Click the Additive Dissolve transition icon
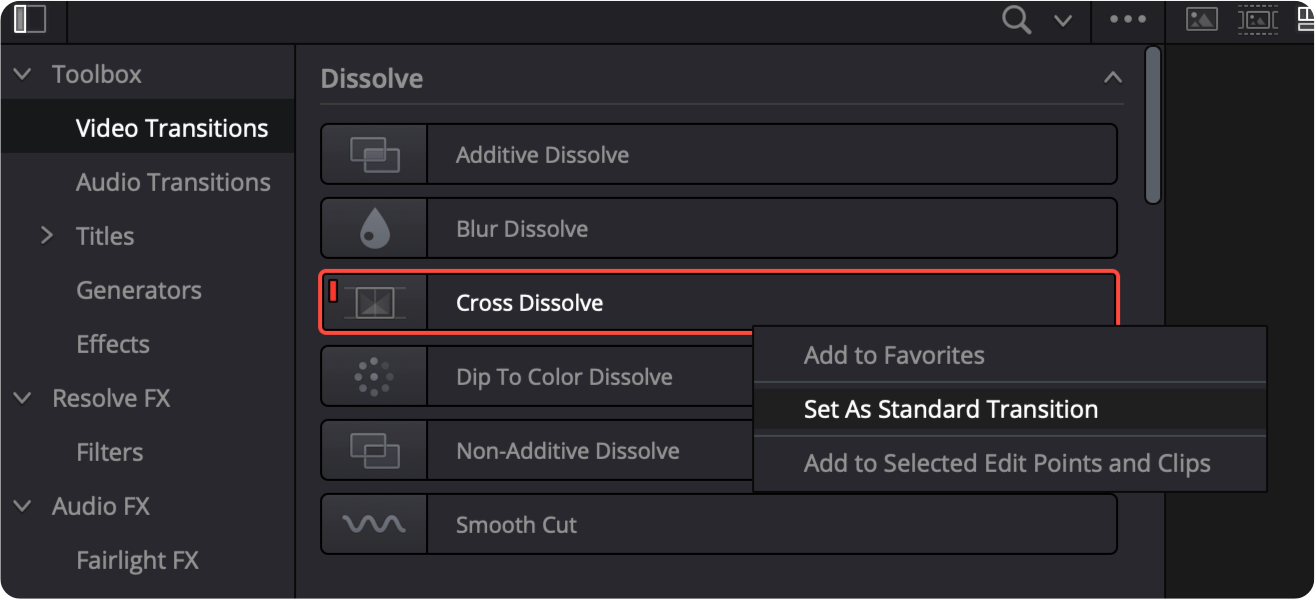 pos(374,155)
